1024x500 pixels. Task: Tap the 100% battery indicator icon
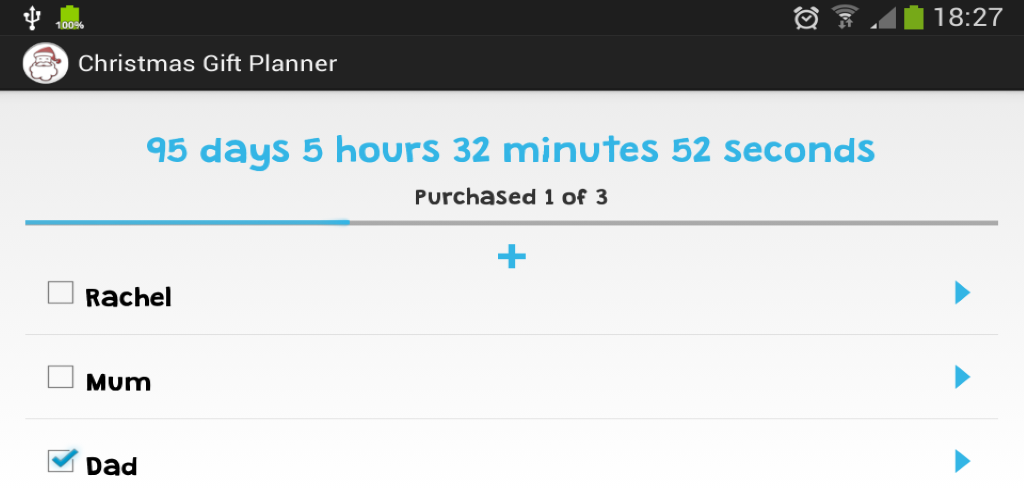click(x=69, y=17)
